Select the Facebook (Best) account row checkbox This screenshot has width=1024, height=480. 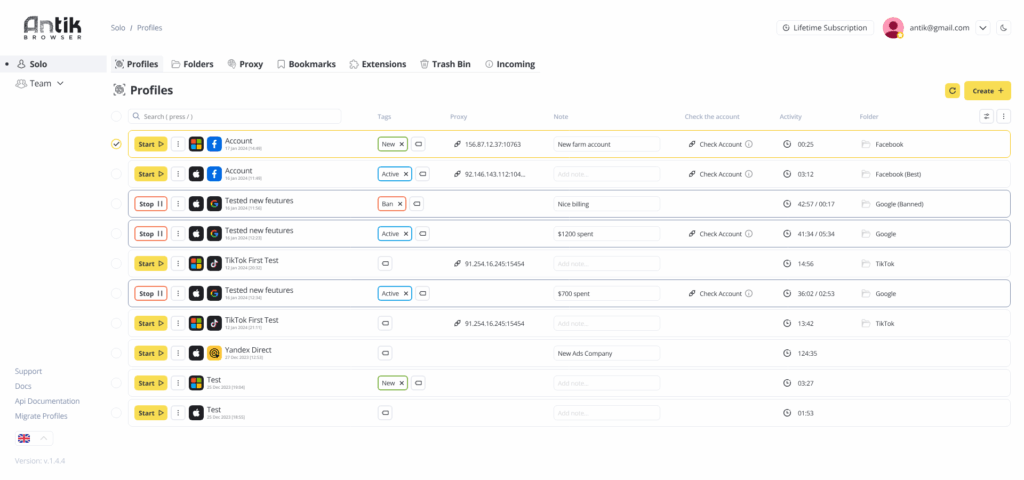[x=116, y=174]
